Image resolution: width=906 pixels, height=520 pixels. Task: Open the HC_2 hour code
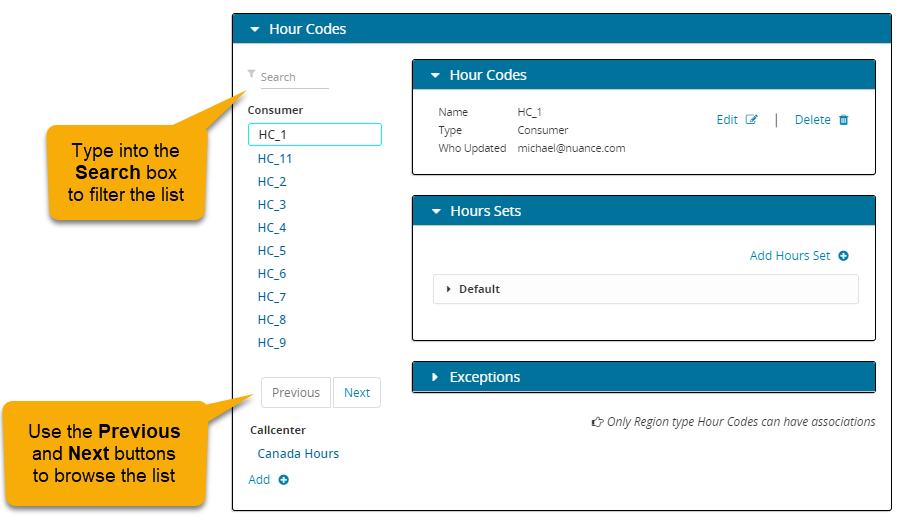tap(272, 181)
